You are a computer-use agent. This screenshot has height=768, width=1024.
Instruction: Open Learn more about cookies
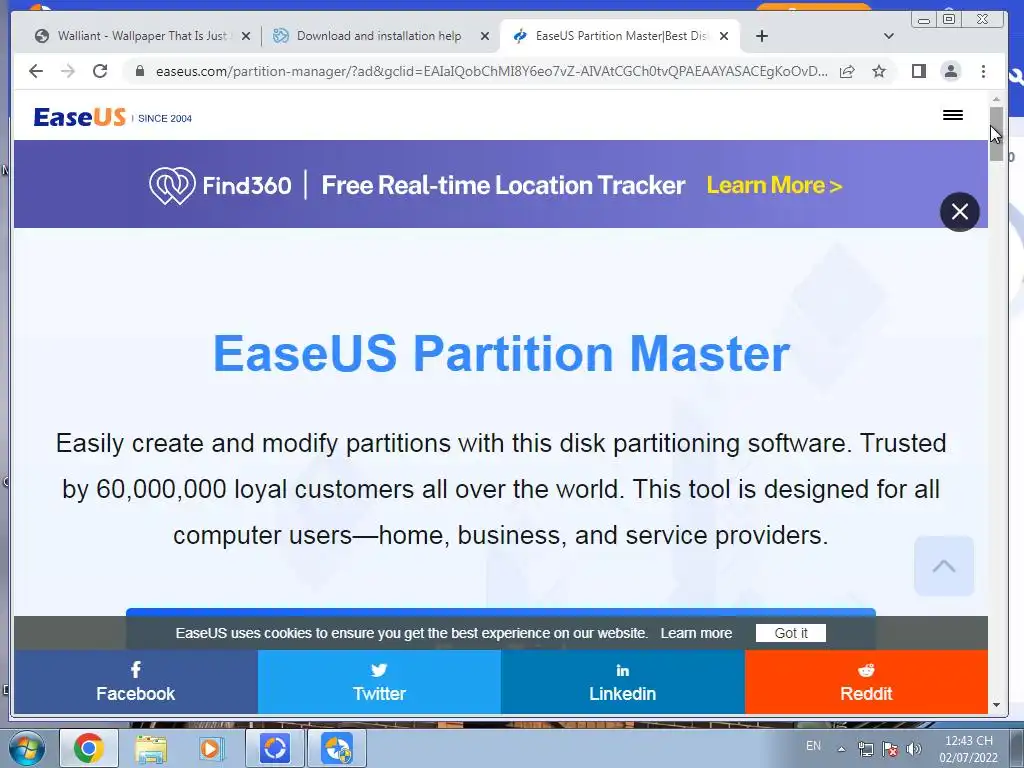696,633
